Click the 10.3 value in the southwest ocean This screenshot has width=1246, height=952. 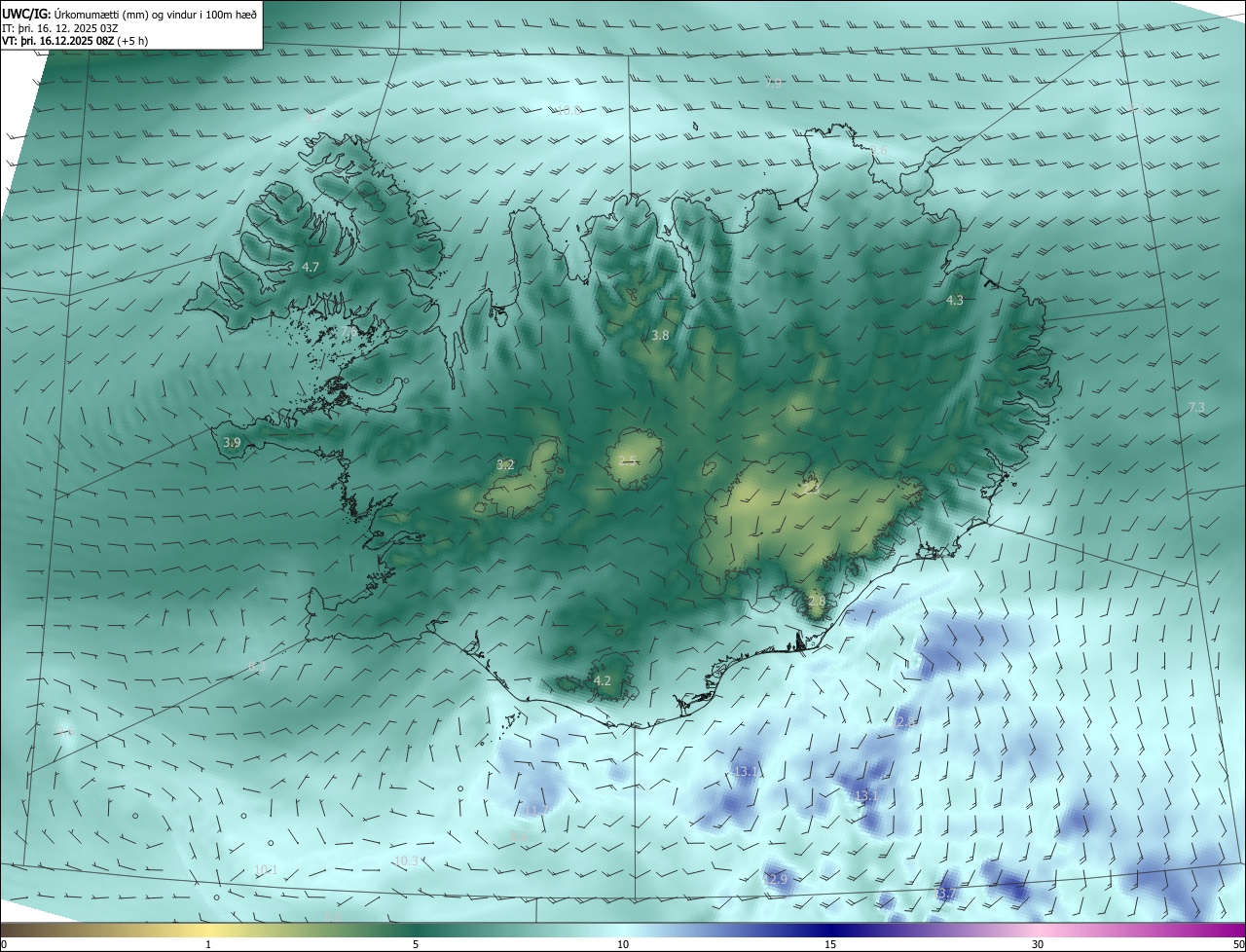pyautogui.click(x=406, y=861)
